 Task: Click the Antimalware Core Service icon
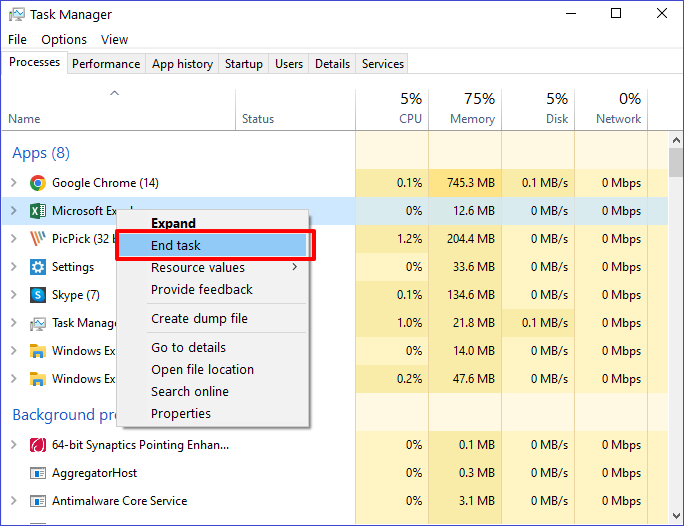[38, 501]
